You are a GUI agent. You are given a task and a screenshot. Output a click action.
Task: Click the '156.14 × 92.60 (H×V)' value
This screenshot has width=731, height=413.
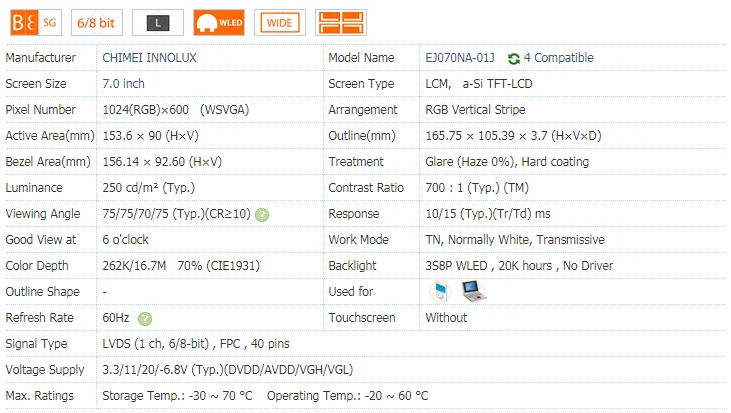pos(162,162)
